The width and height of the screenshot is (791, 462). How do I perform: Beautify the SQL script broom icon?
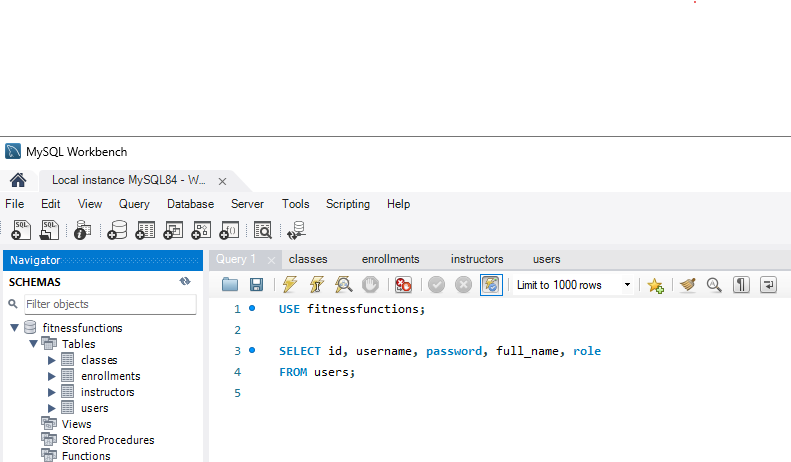688,285
